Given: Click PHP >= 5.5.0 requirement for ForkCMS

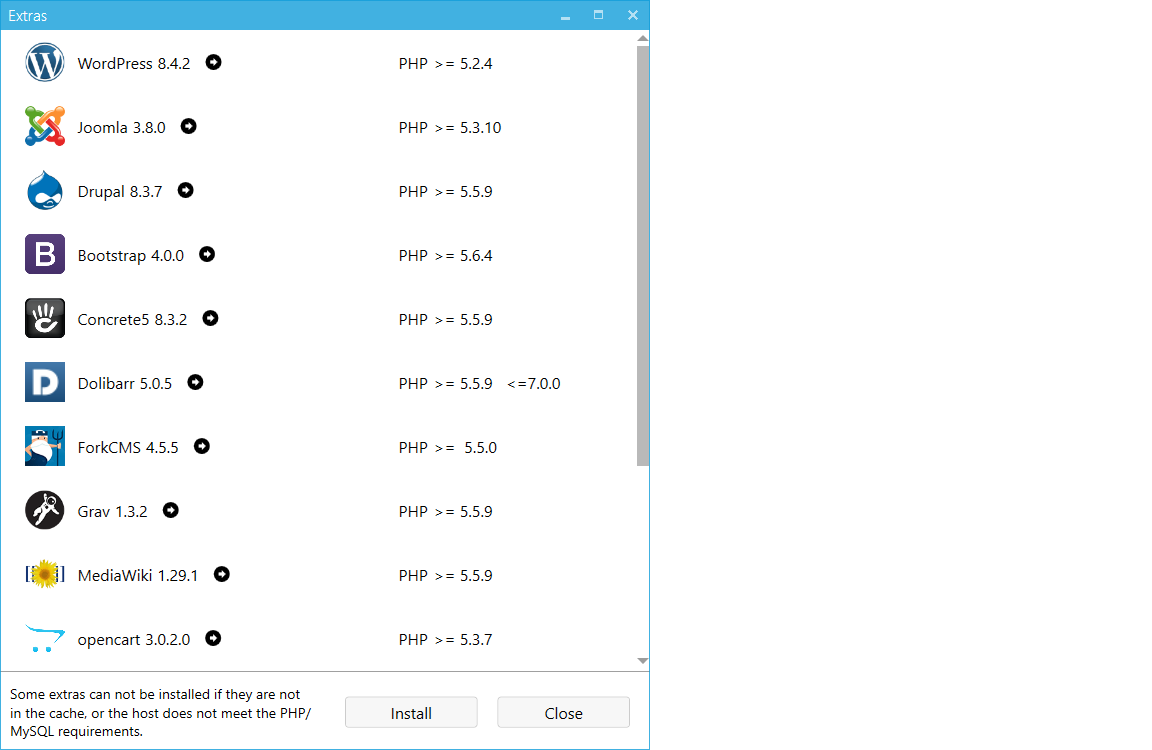Looking at the screenshot, I should [x=447, y=447].
